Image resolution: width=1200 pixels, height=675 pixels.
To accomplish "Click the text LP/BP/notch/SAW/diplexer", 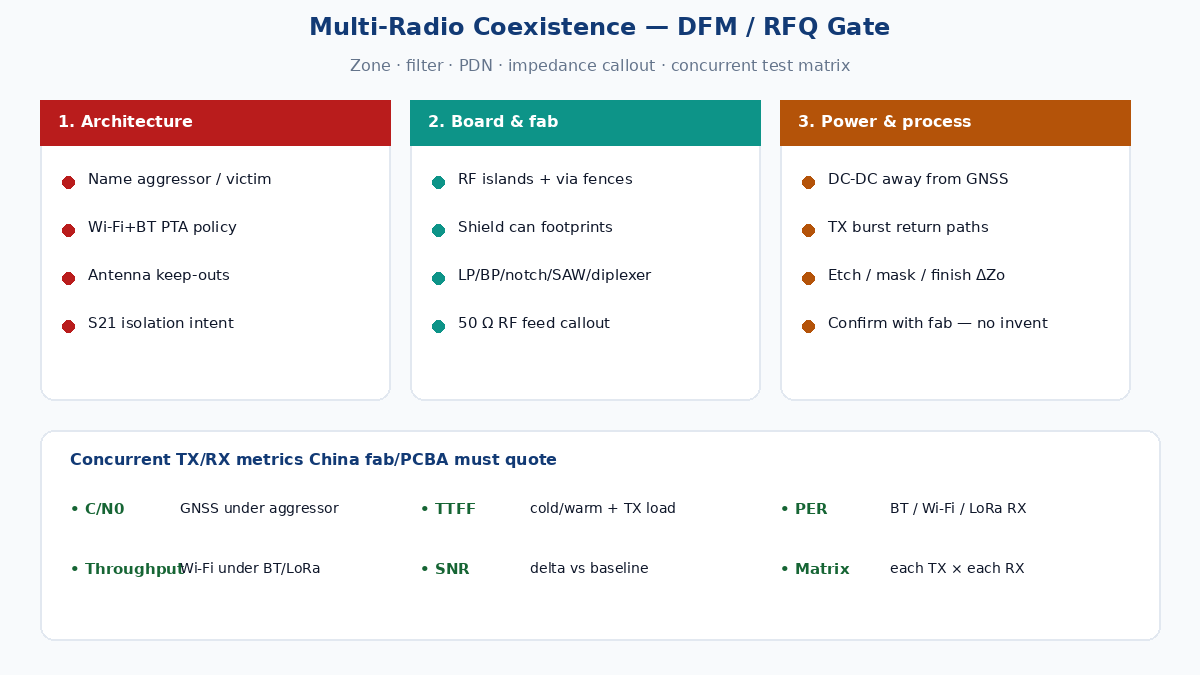I will pyautogui.click(x=554, y=276).
